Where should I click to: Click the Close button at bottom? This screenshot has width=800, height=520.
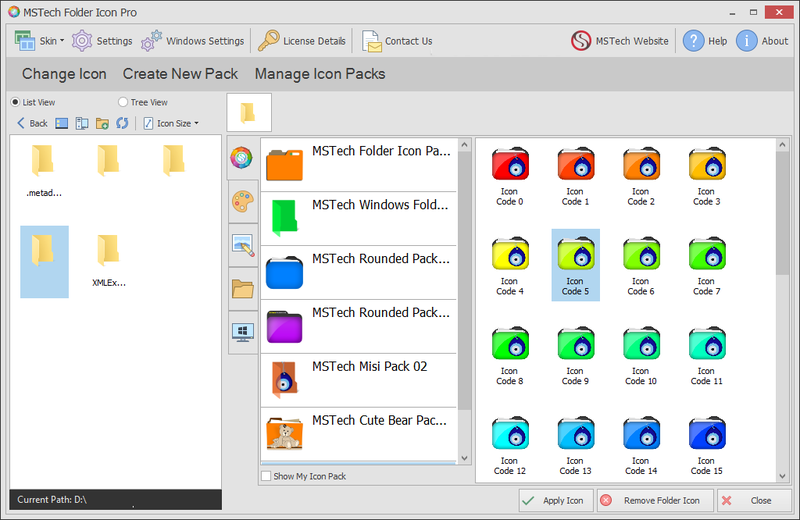tap(754, 501)
